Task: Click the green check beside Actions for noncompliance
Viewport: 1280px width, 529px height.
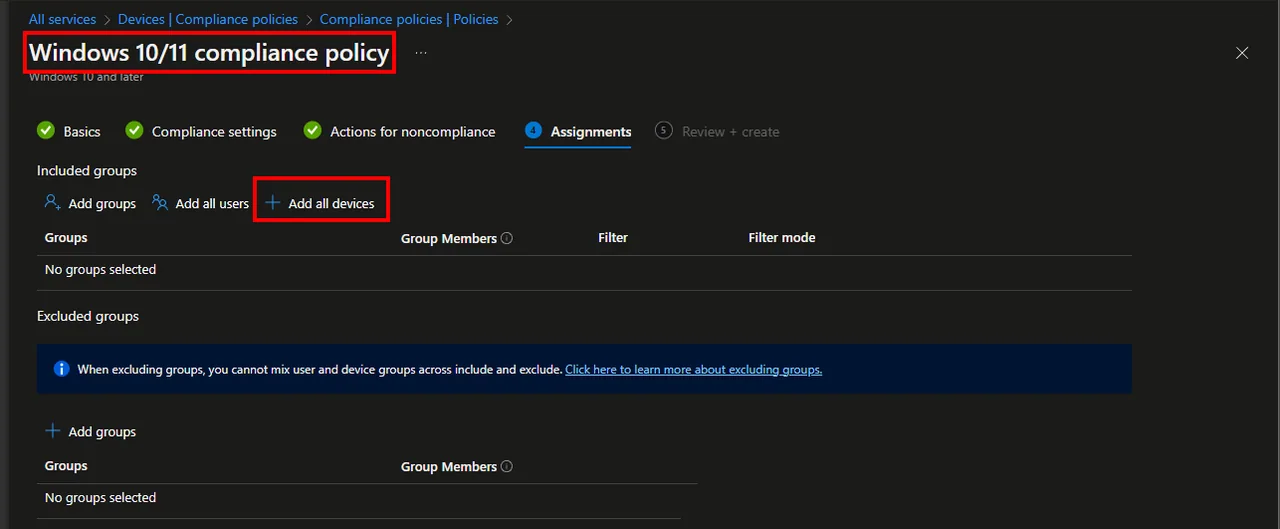Action: click(312, 131)
